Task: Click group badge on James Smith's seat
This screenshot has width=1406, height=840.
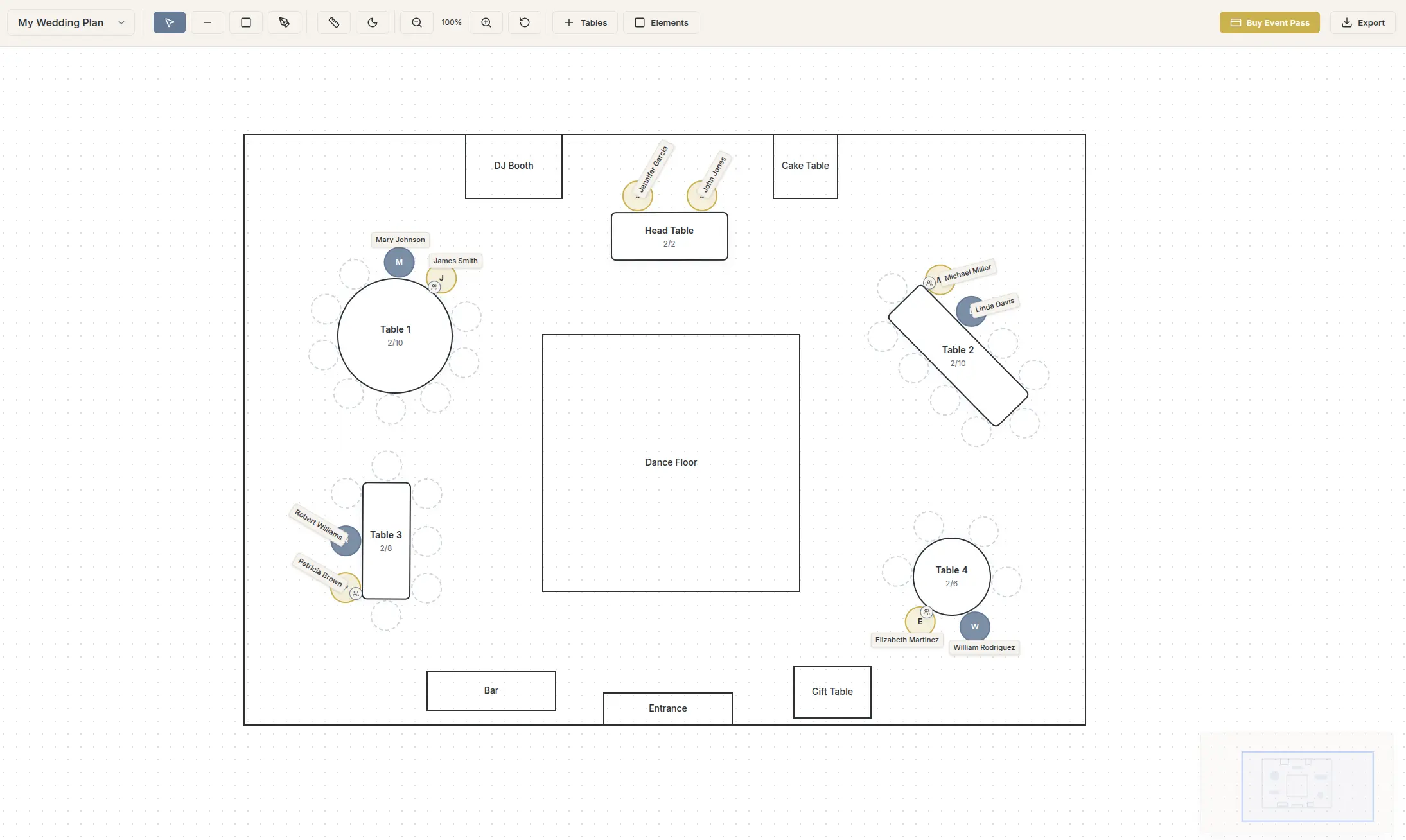Action: point(434,287)
